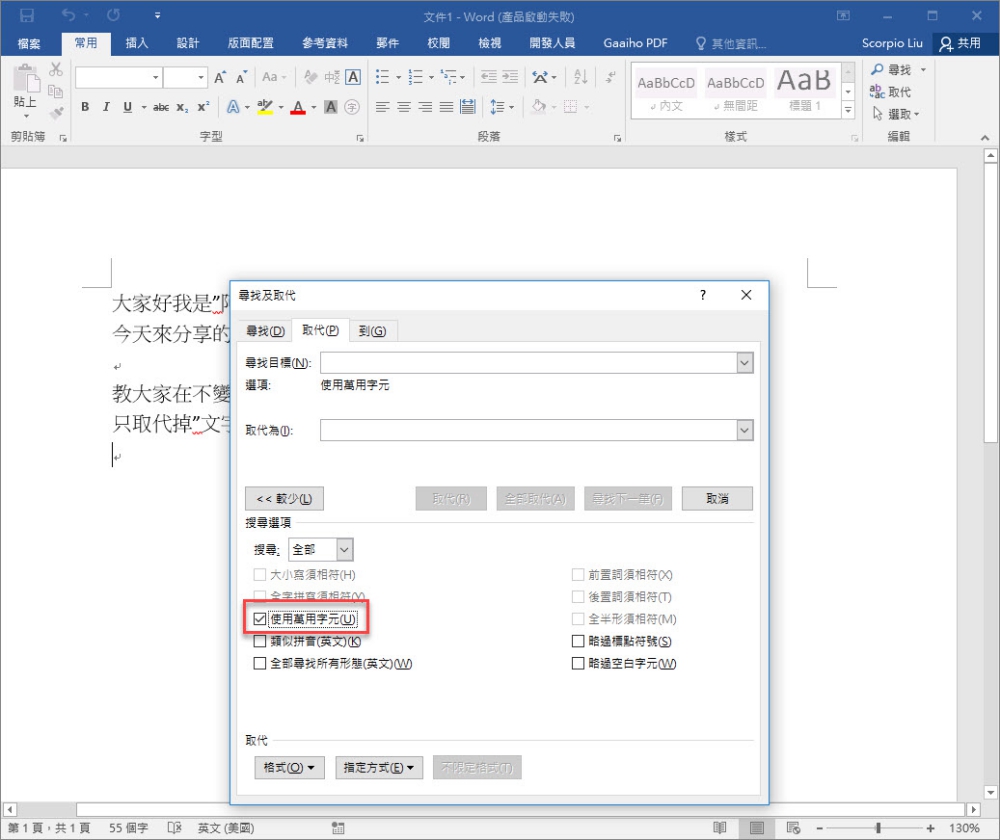This screenshot has width=1000, height=840.
Task: Toggle Underline formatting
Action: 128,107
